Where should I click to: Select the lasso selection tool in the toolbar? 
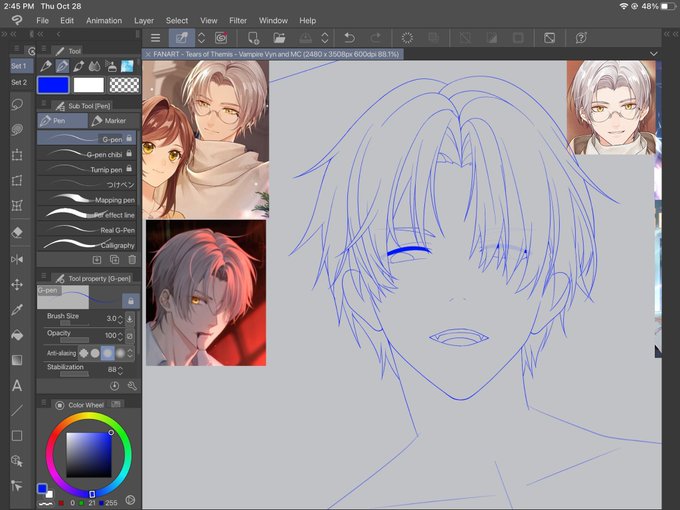click(x=17, y=105)
